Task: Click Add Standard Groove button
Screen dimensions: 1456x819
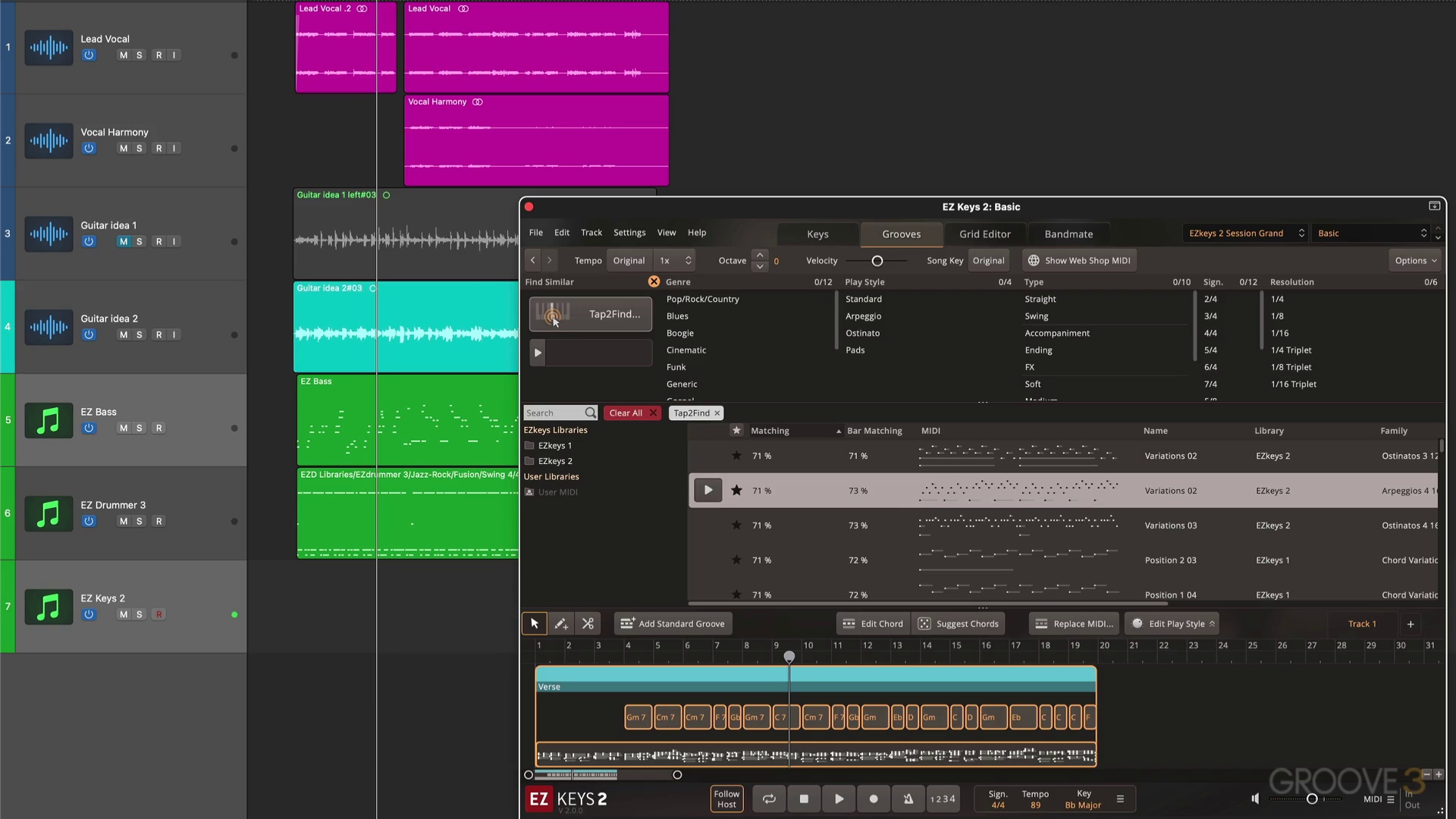Action: 673,623
